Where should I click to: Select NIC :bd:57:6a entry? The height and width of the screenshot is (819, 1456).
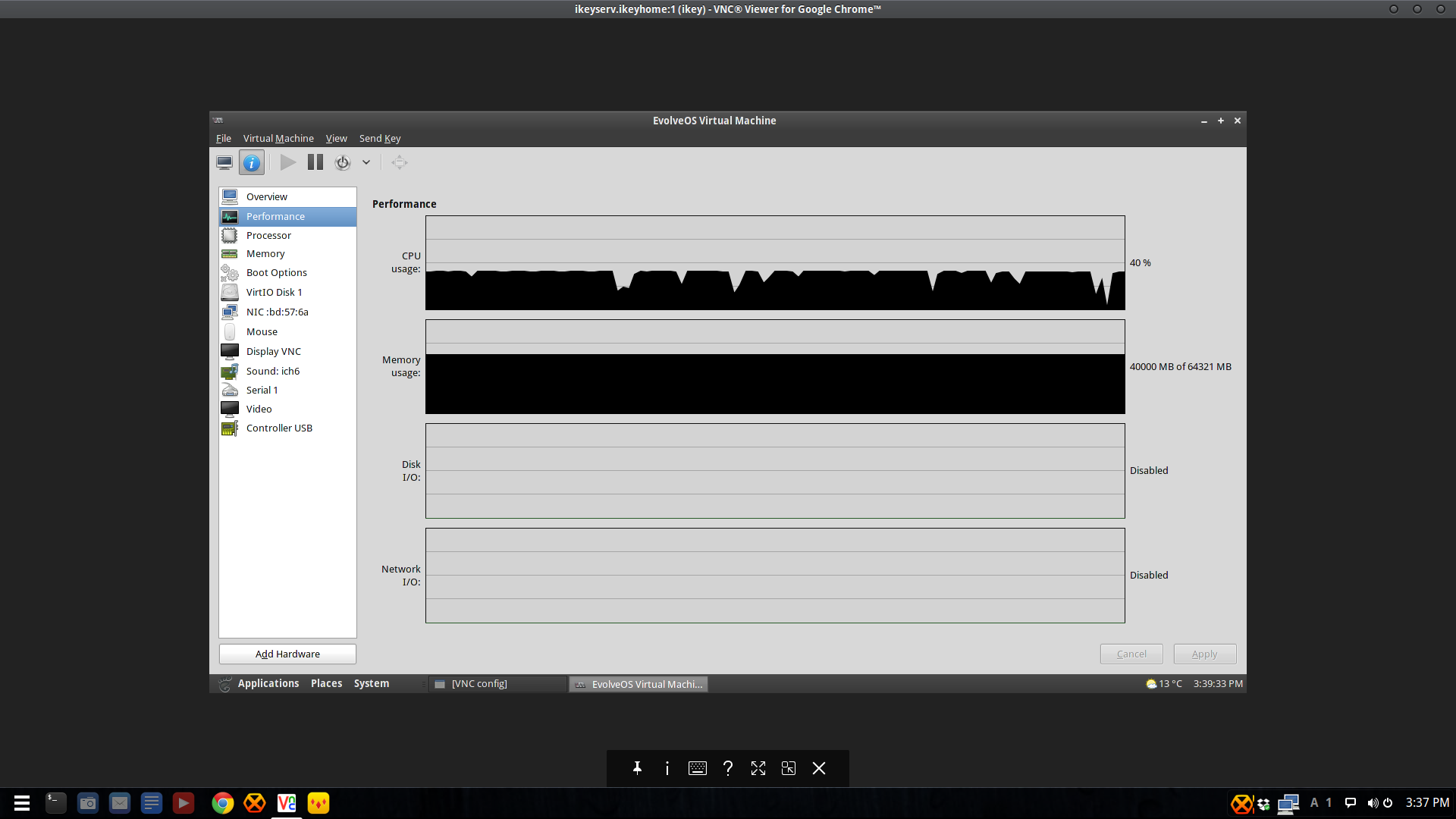point(287,312)
